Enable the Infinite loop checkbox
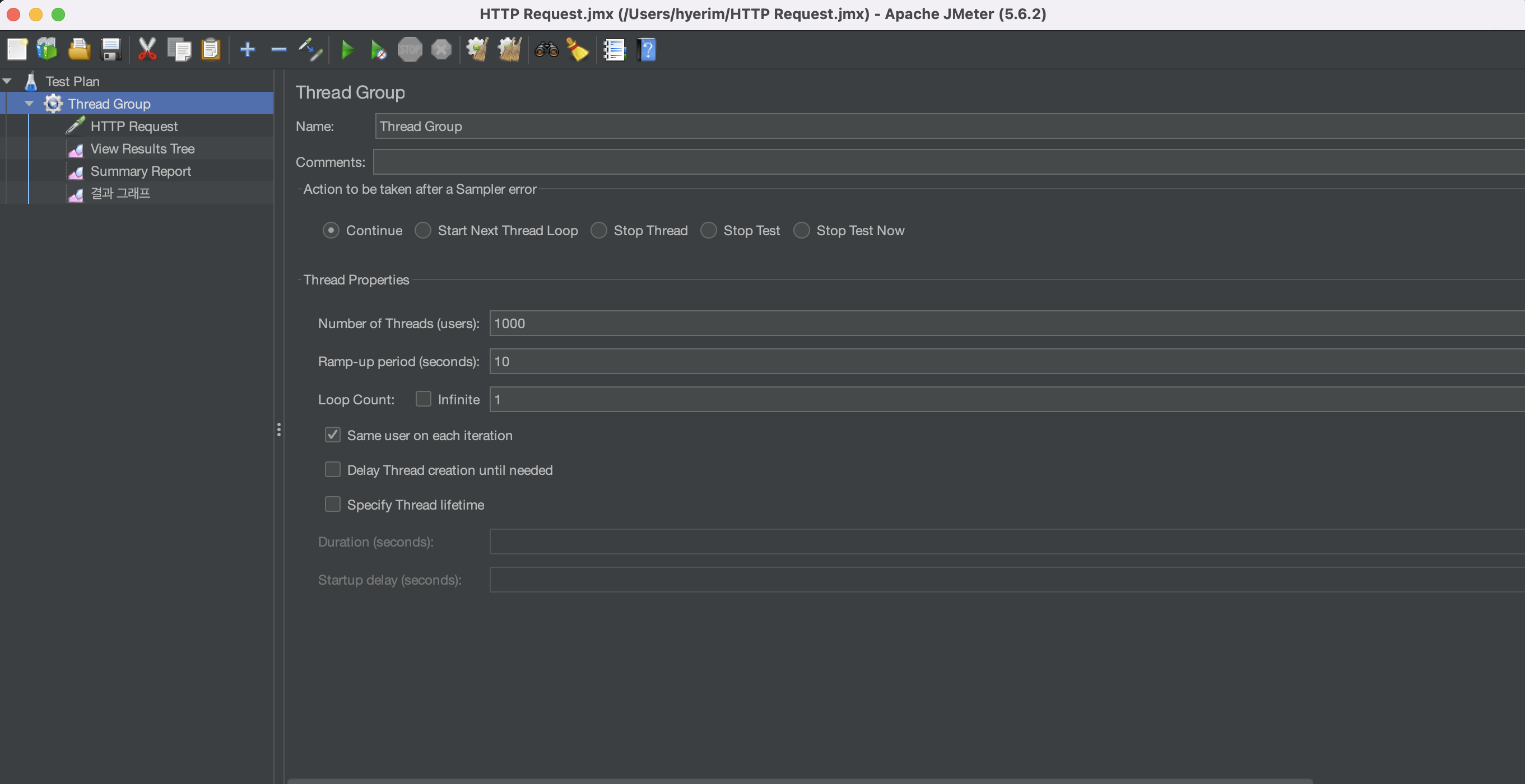The height and width of the screenshot is (784, 1525). tap(424, 399)
